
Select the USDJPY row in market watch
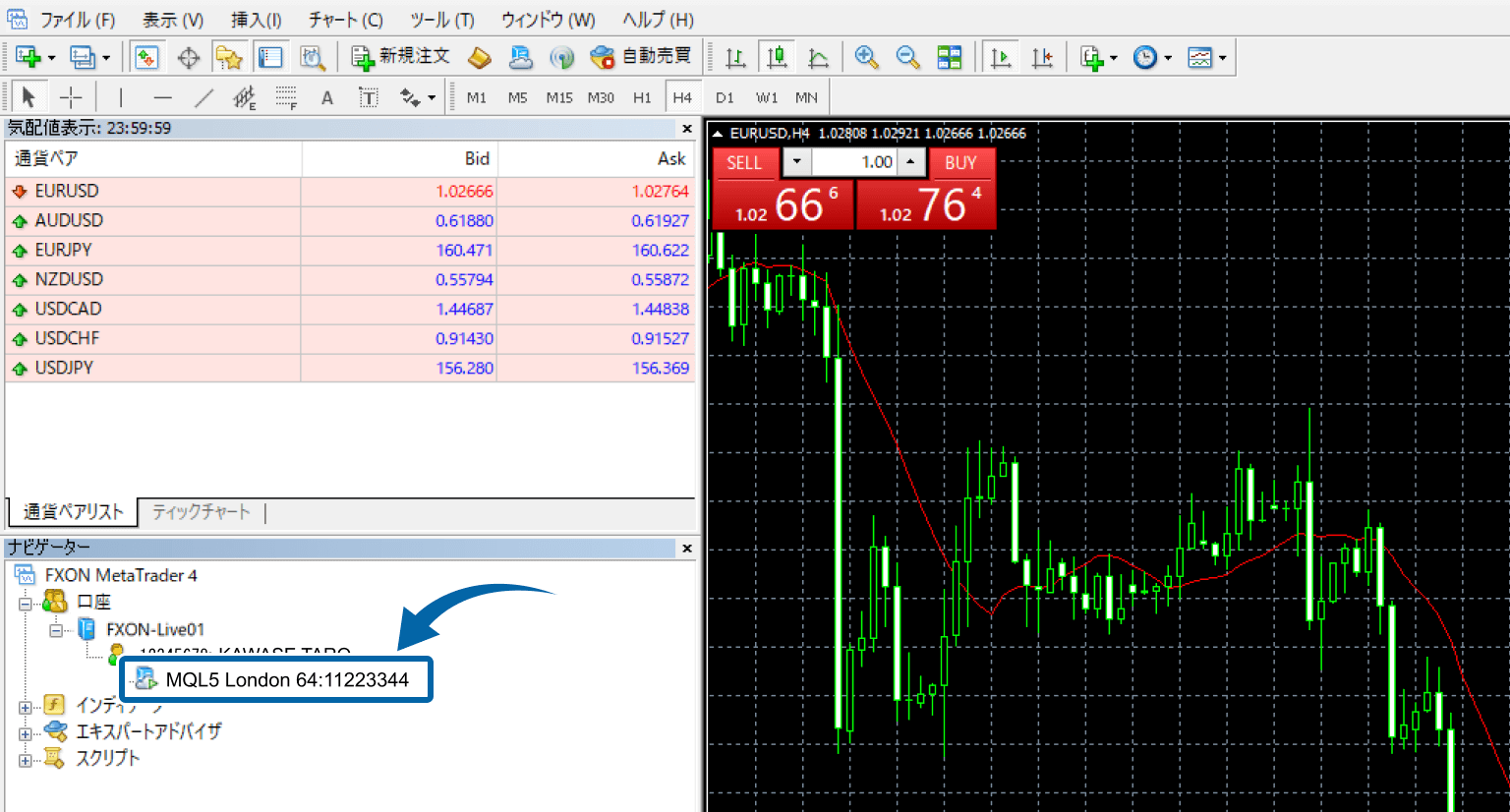coord(350,369)
